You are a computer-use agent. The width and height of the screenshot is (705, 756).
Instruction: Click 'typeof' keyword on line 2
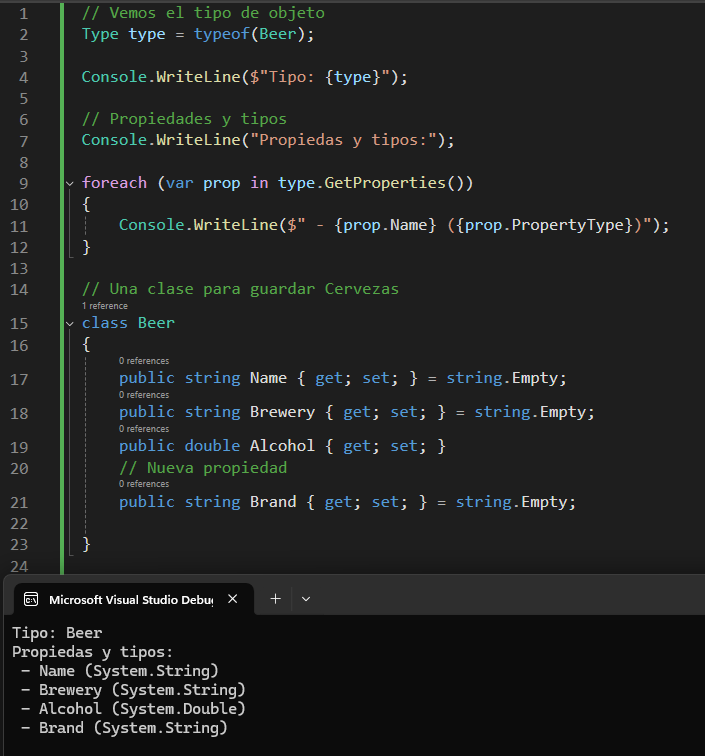point(221,34)
